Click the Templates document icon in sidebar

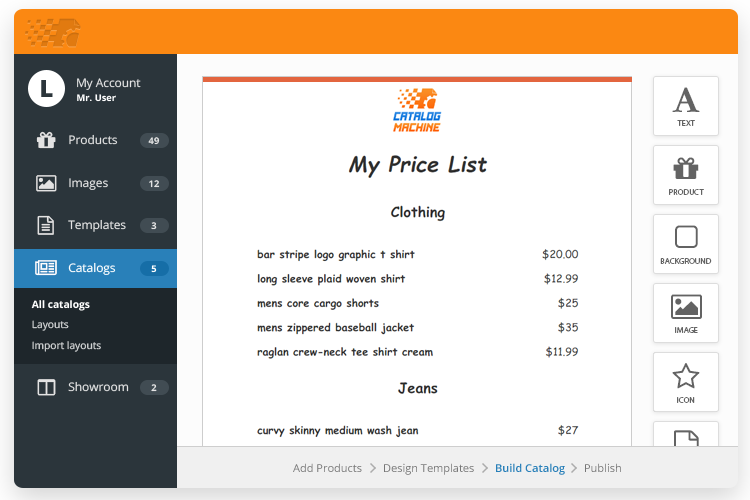pyautogui.click(x=46, y=225)
